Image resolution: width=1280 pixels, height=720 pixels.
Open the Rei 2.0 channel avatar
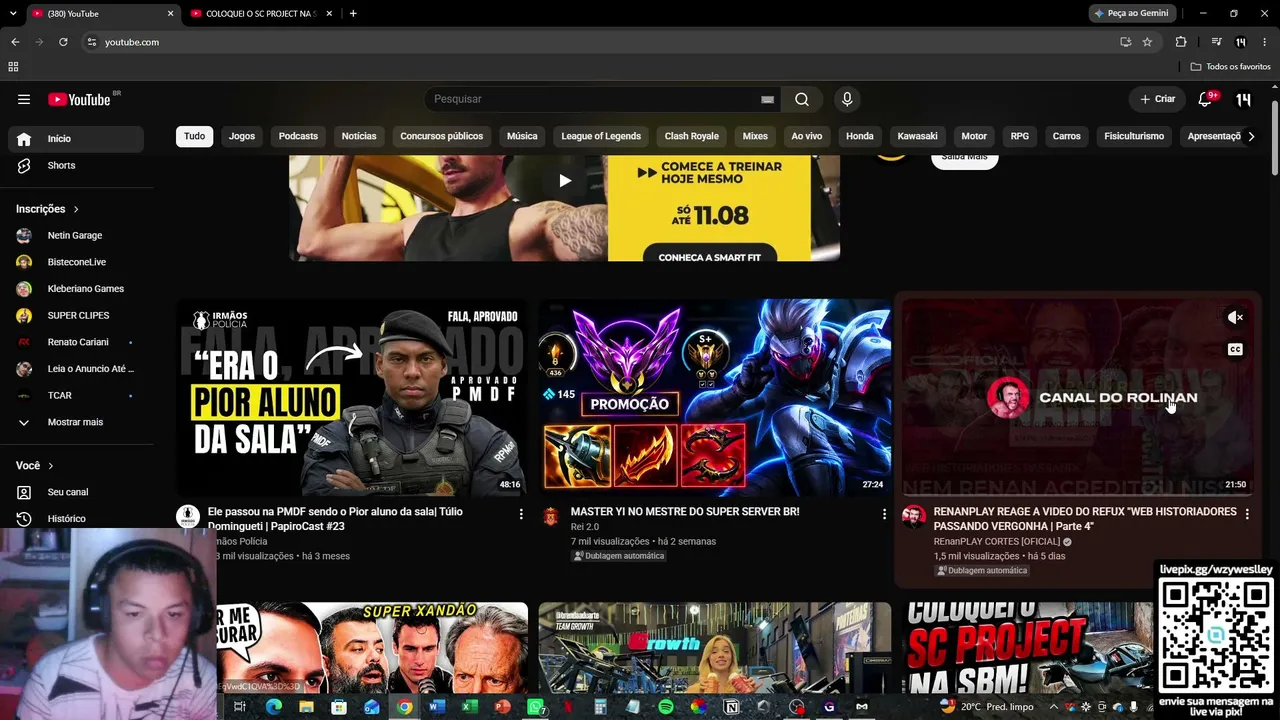[x=551, y=516]
